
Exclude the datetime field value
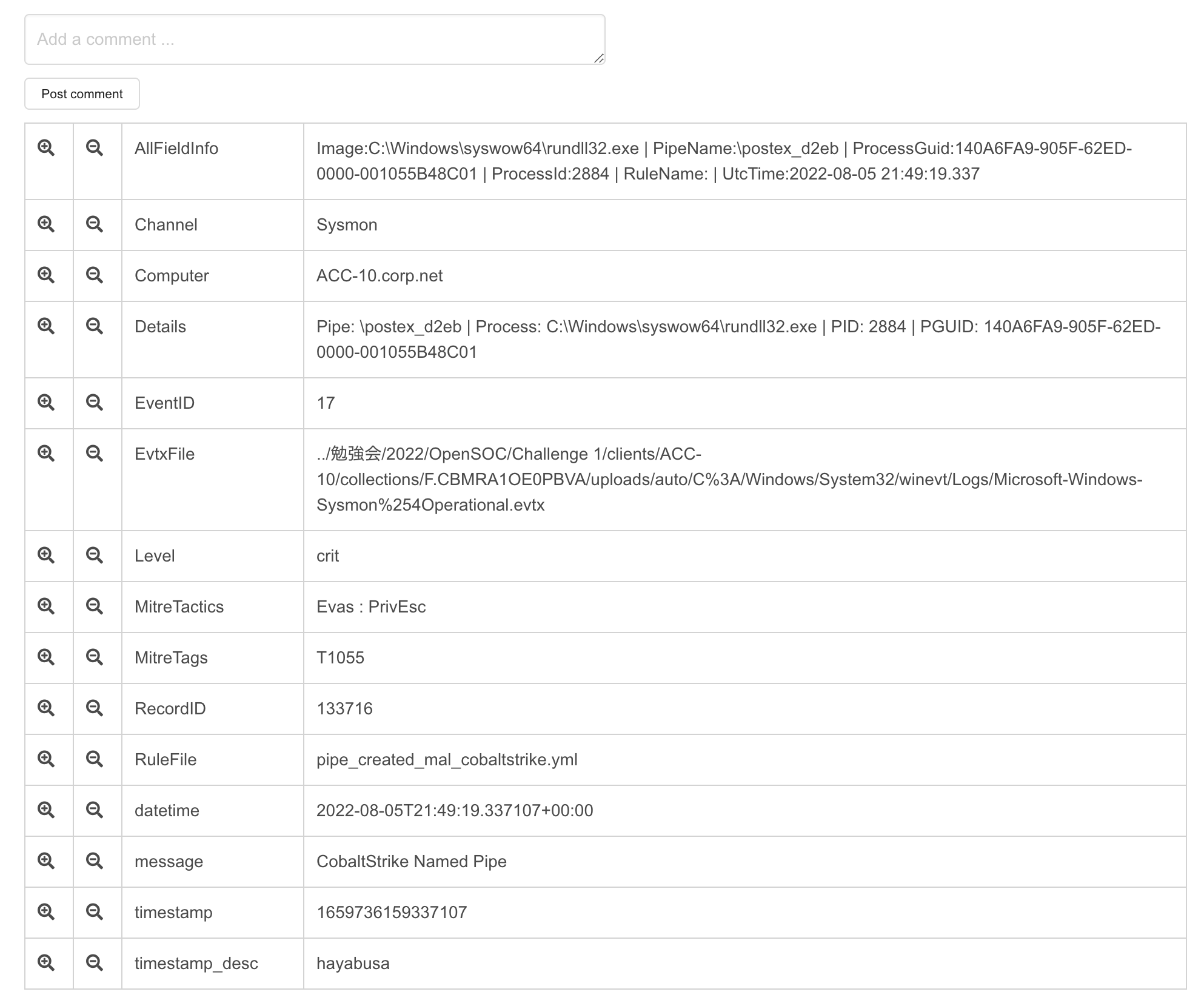pyautogui.click(x=94, y=810)
